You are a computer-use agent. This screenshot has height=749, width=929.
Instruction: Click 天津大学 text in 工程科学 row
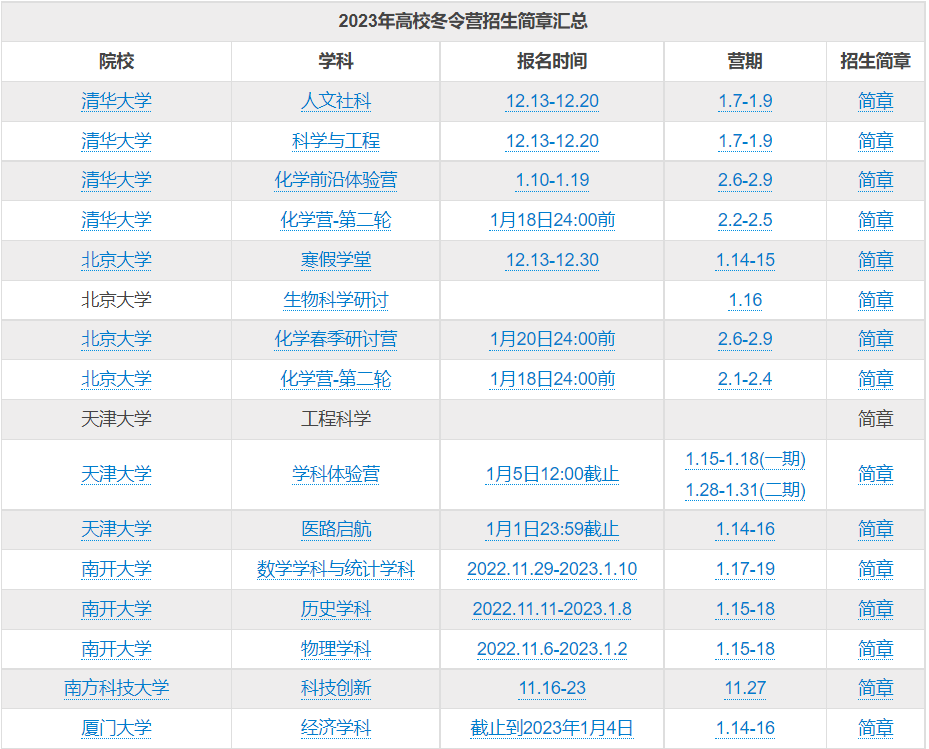[x=116, y=419]
